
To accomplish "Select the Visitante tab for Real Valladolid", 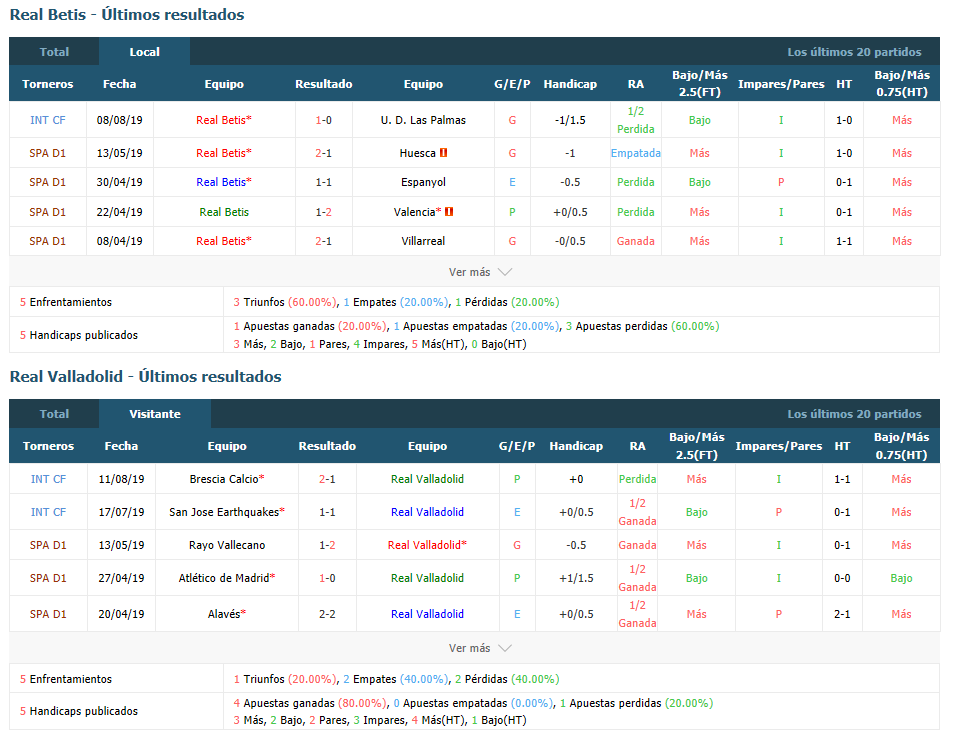I will 155,414.
